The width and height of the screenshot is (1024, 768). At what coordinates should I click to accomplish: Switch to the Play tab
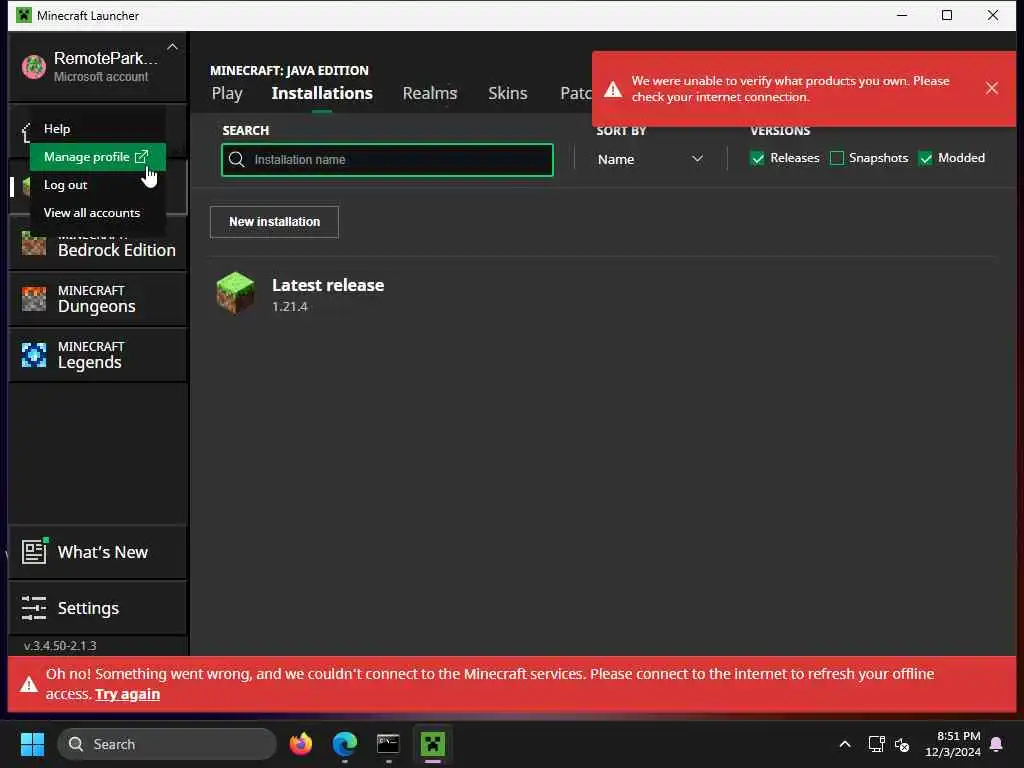pos(227,93)
